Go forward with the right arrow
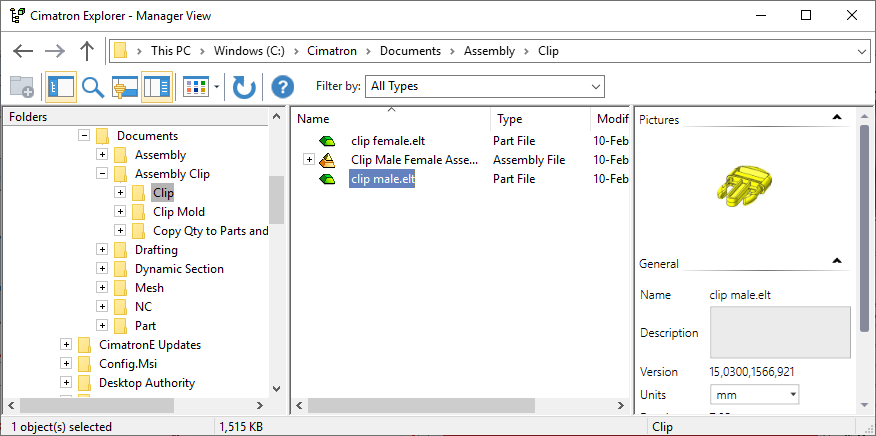The width and height of the screenshot is (876, 436). click(x=55, y=51)
